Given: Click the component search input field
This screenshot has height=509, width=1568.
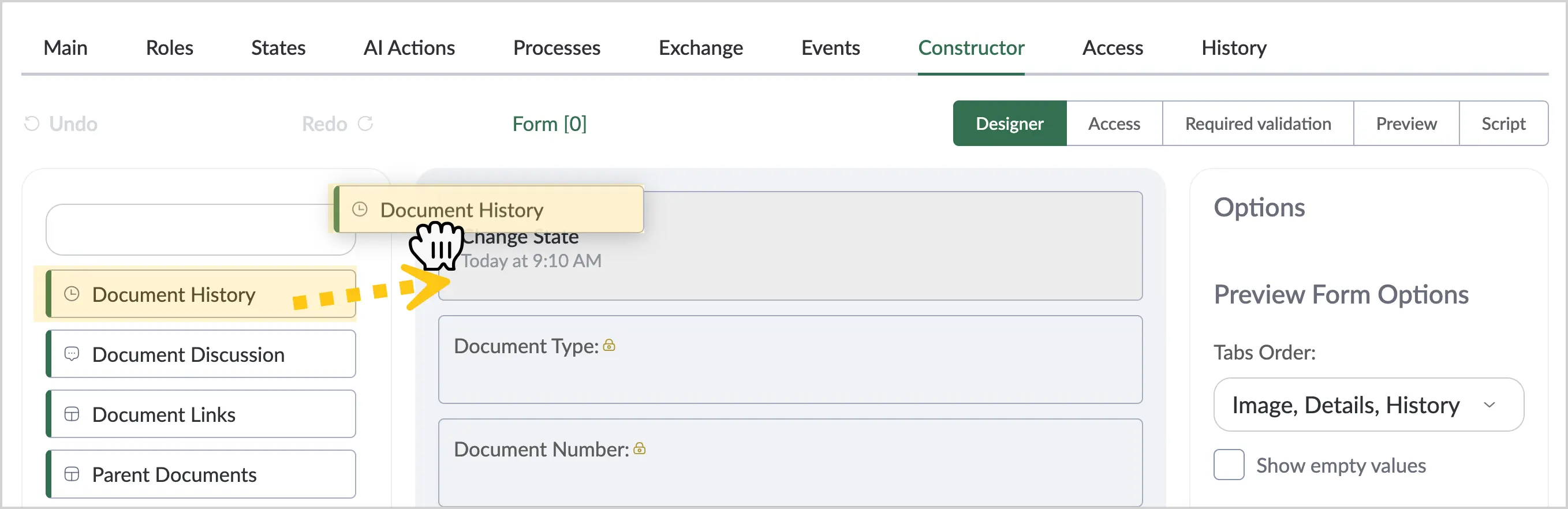Looking at the screenshot, I should pyautogui.click(x=201, y=230).
